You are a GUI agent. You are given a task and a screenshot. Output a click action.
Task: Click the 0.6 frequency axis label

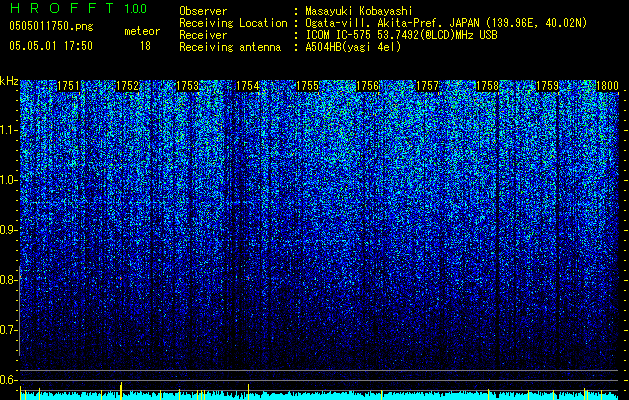(x=8, y=380)
